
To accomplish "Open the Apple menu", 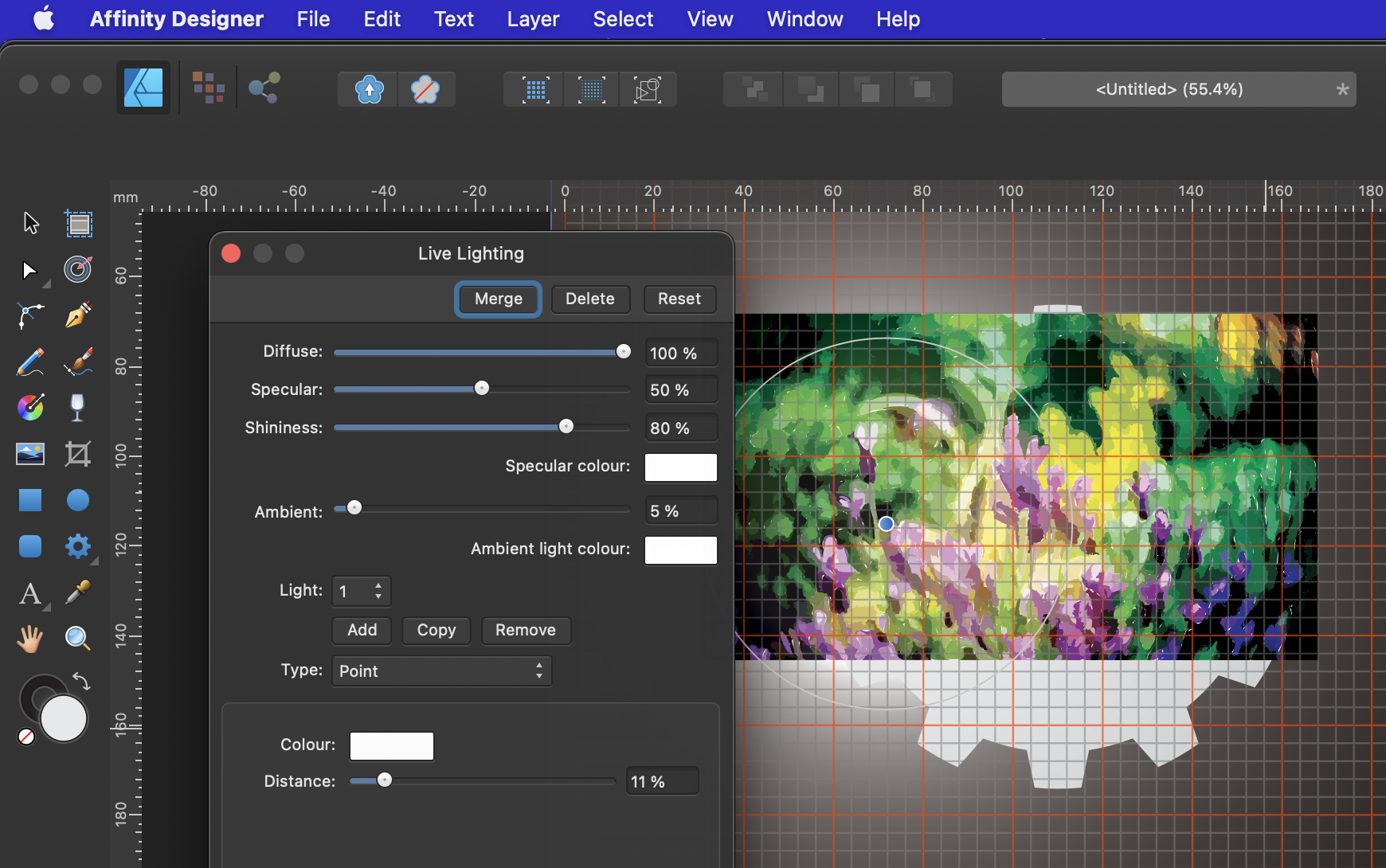I will [x=44, y=18].
